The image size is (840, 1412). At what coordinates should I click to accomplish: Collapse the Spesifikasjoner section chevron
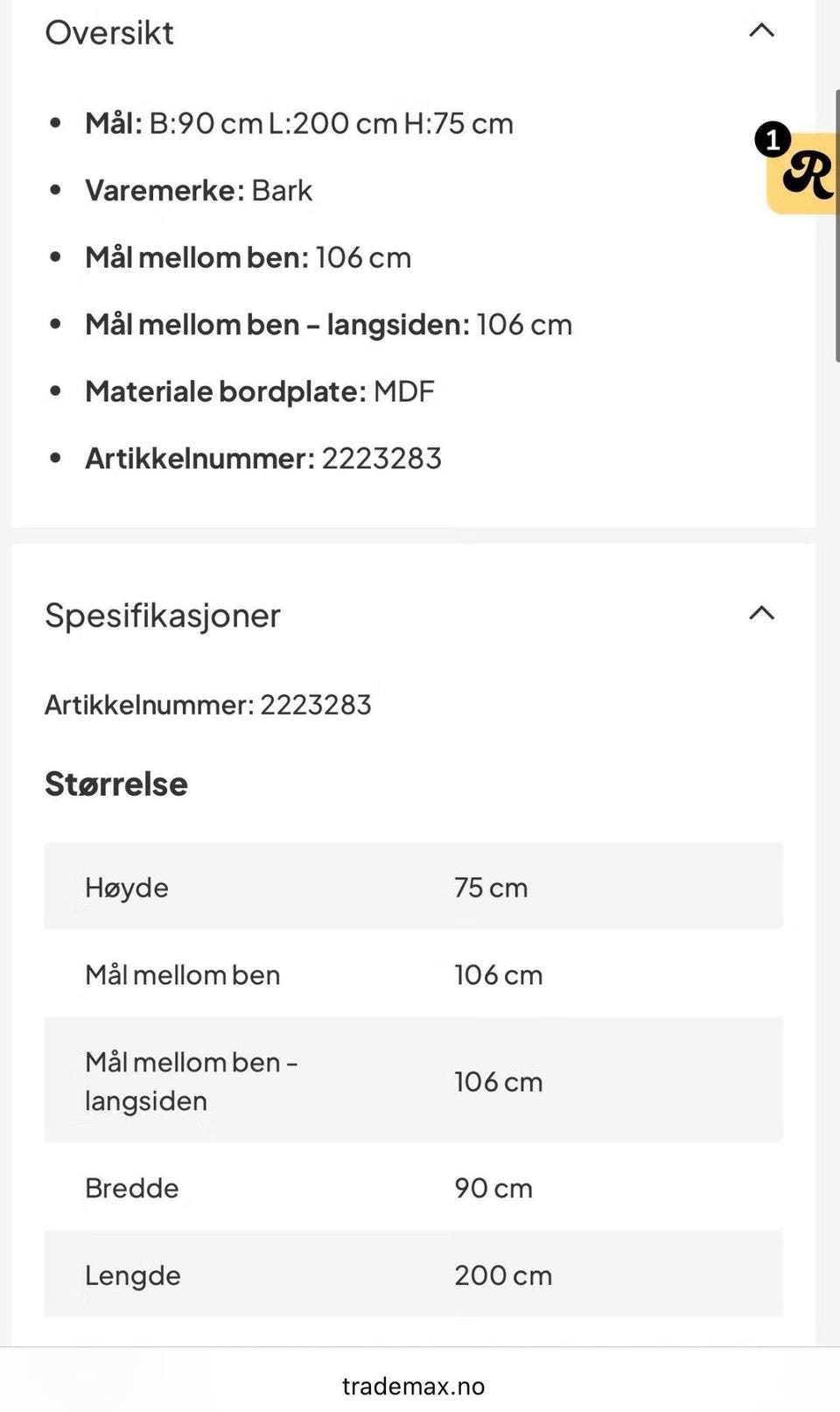pos(761,613)
